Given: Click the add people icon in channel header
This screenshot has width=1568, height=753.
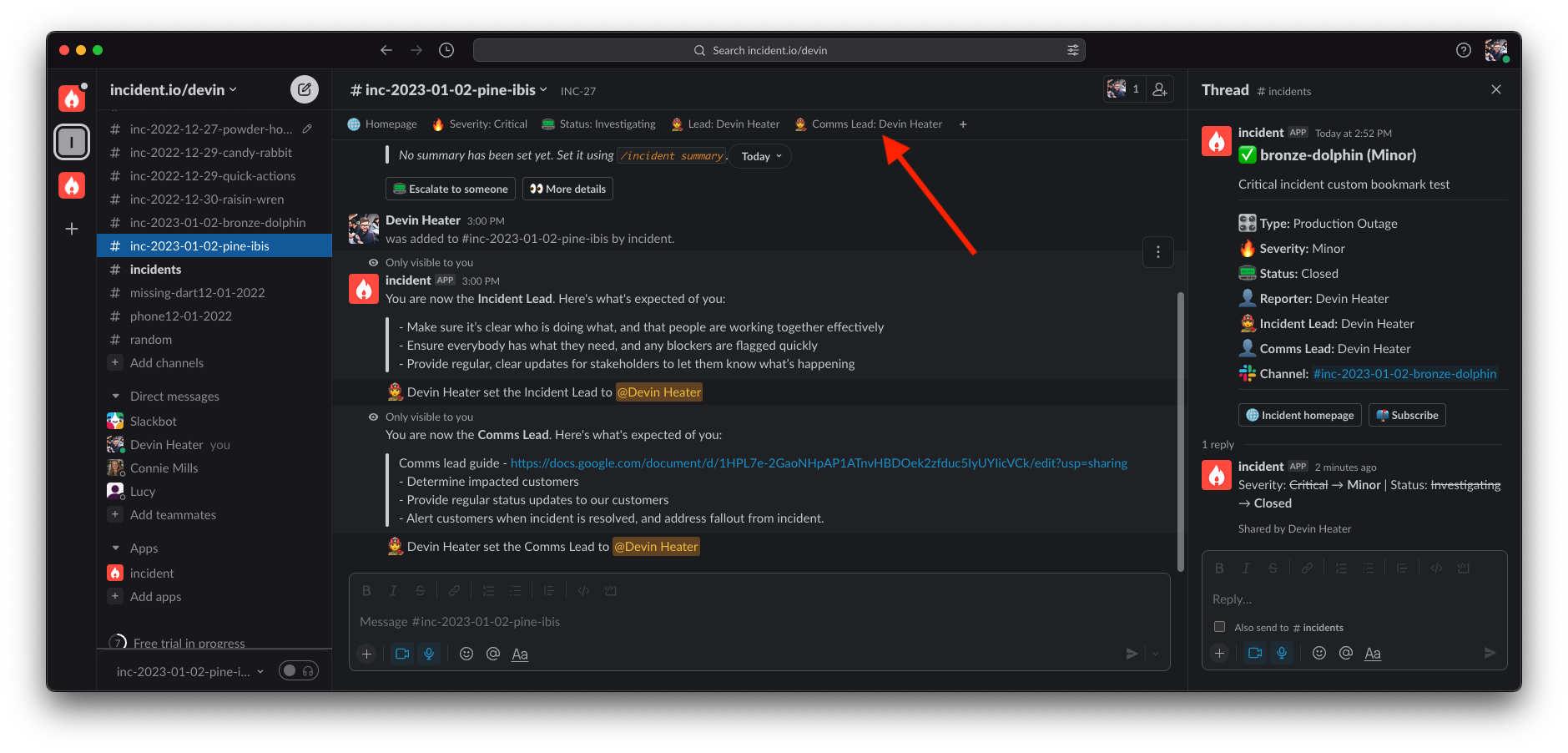Looking at the screenshot, I should pyautogui.click(x=1160, y=89).
